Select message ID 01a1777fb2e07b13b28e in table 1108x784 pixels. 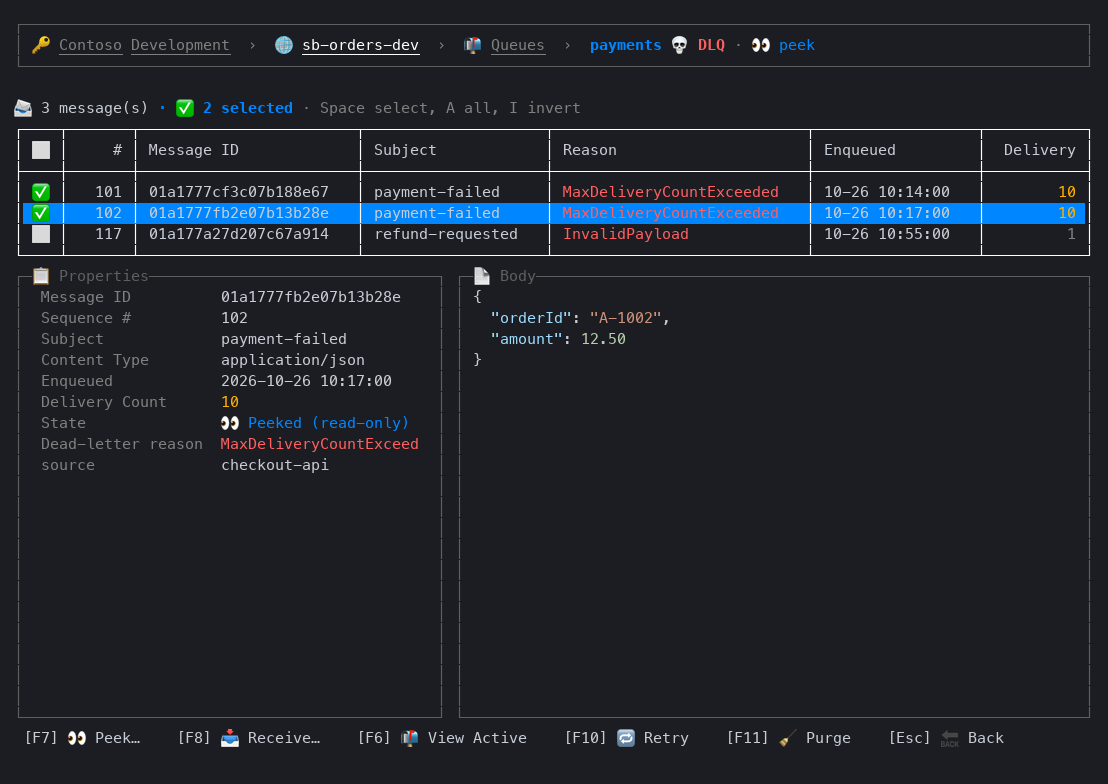[x=239, y=213]
